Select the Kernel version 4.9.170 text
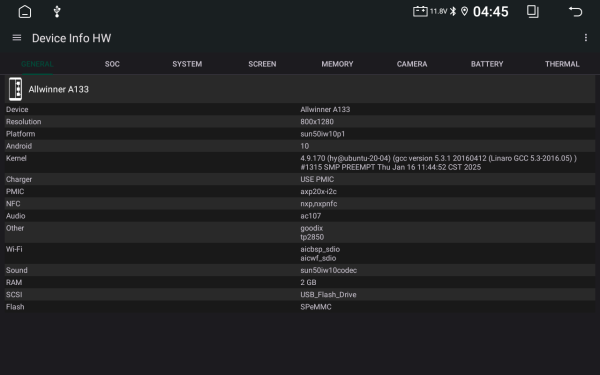 (439, 163)
